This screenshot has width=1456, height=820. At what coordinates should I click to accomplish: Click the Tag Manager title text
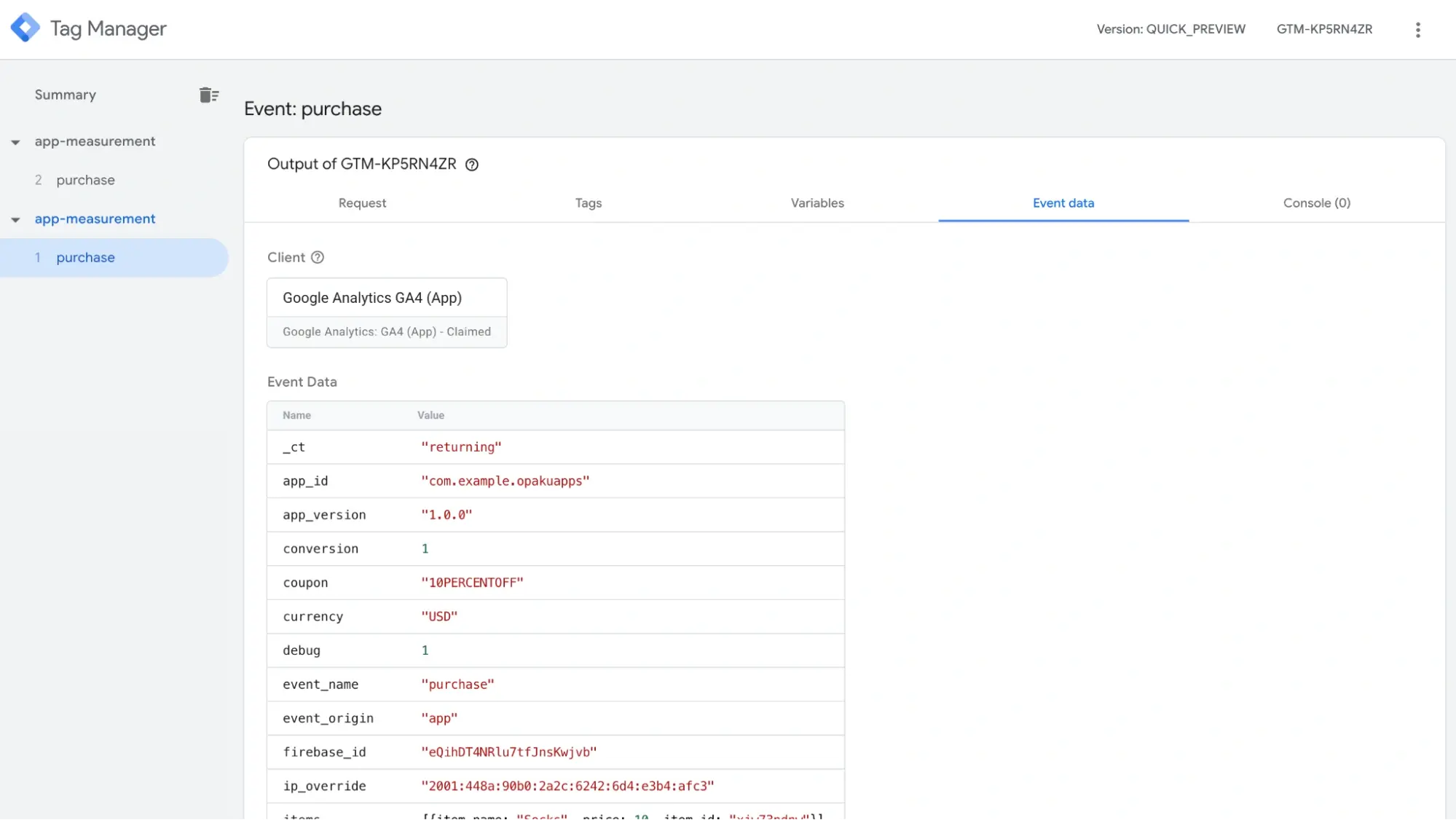click(x=109, y=29)
